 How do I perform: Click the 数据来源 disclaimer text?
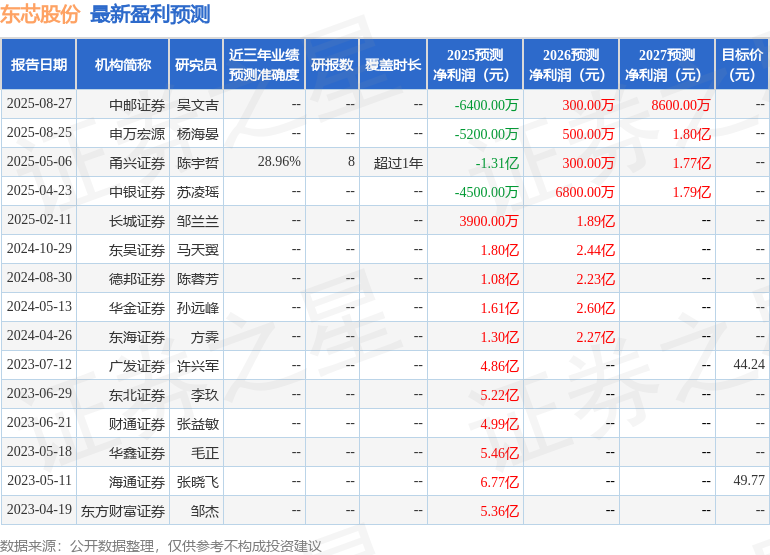(161, 546)
